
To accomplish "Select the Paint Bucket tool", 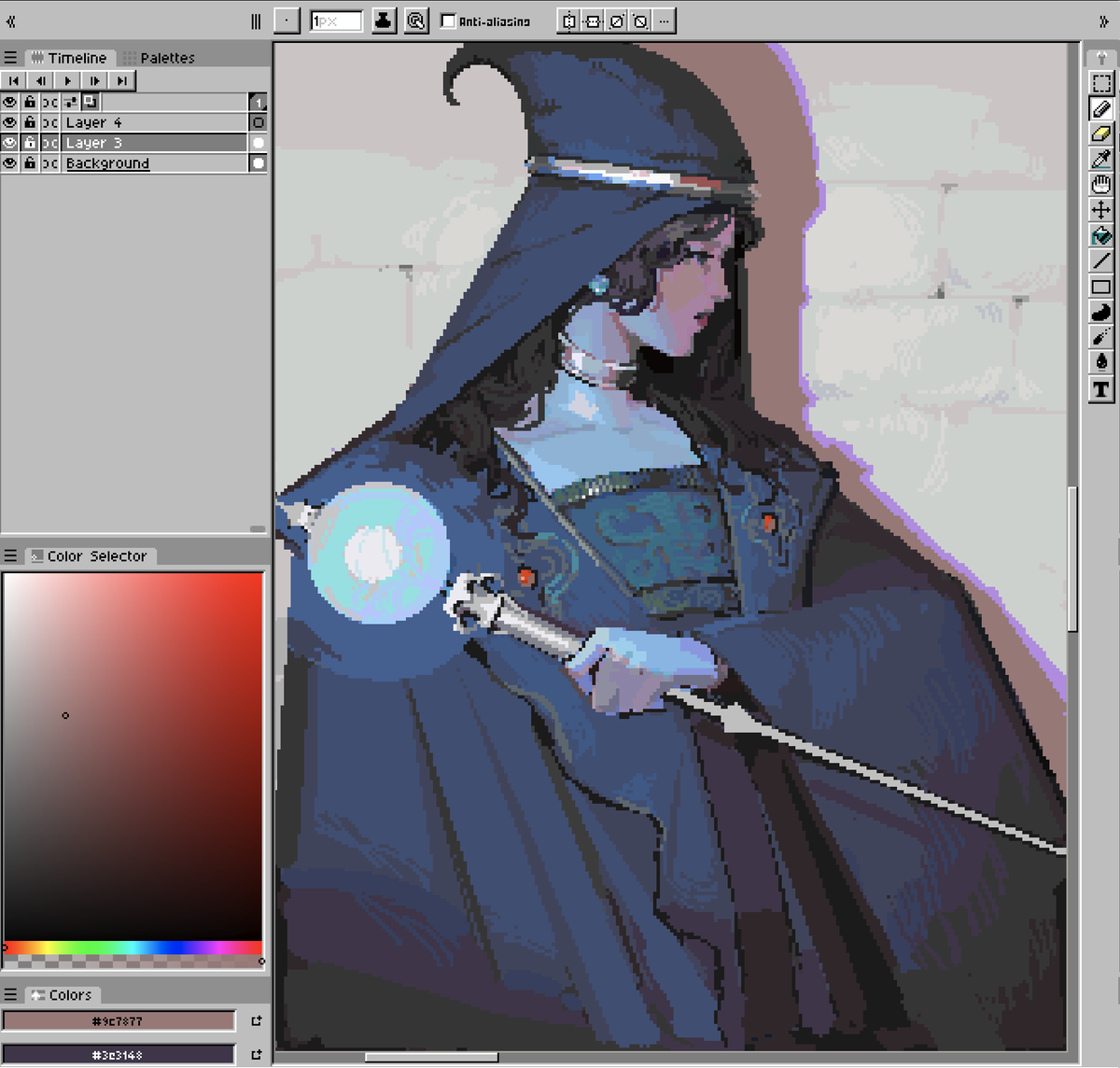I will click(x=1101, y=235).
